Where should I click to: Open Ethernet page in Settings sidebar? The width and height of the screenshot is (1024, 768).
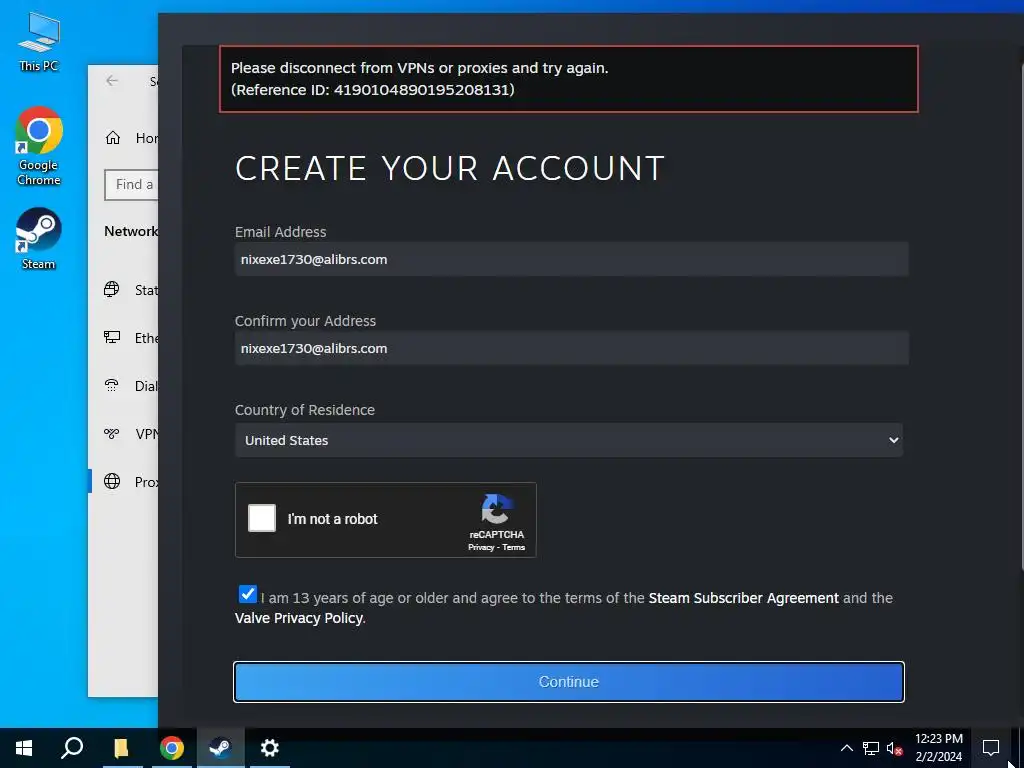click(130, 338)
